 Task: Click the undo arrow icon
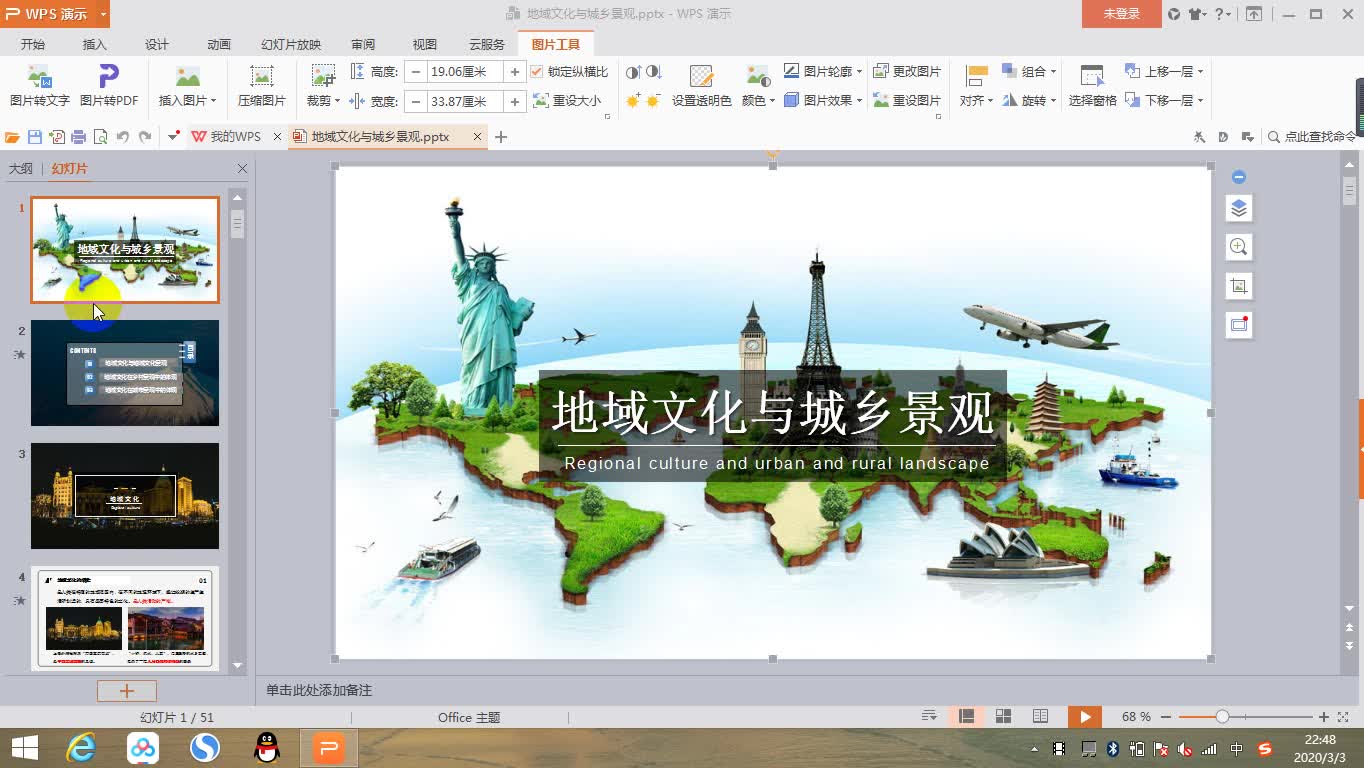(123, 137)
